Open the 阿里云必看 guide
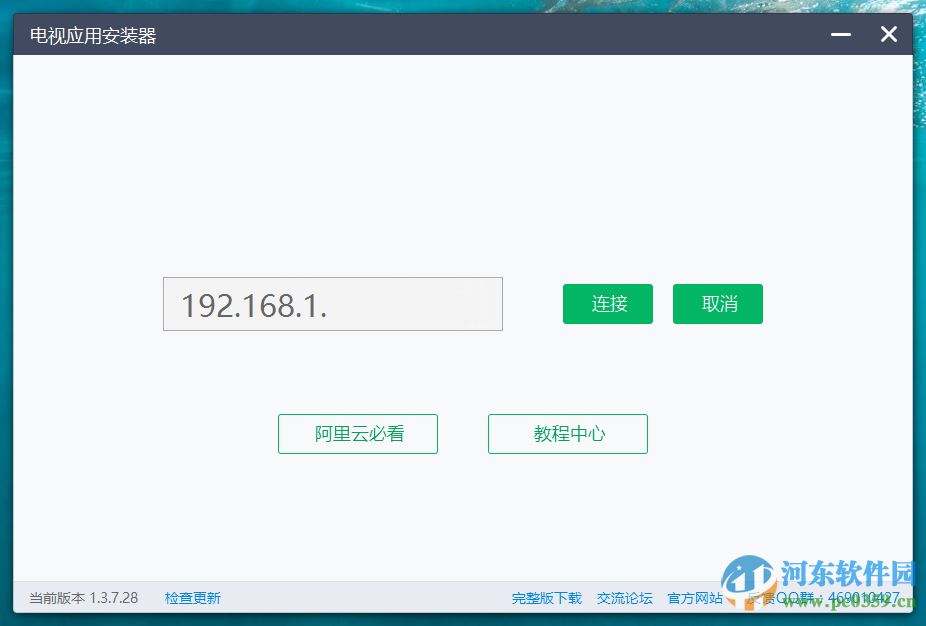926x626 pixels. 357,434
